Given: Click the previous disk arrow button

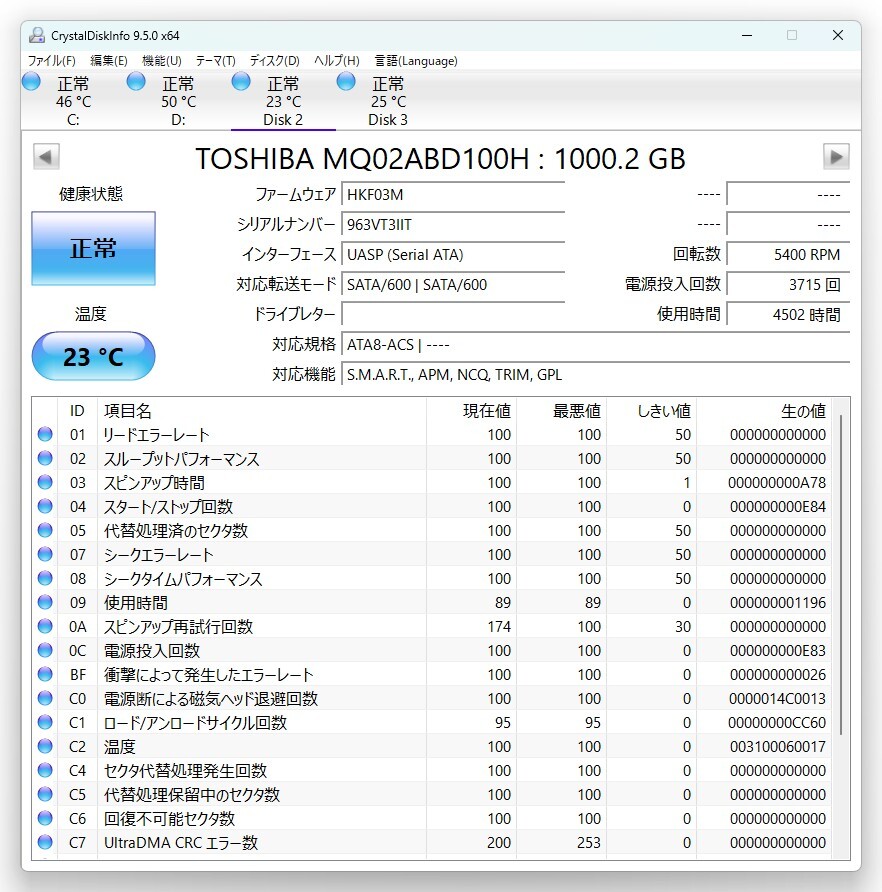Looking at the screenshot, I should (x=46, y=156).
